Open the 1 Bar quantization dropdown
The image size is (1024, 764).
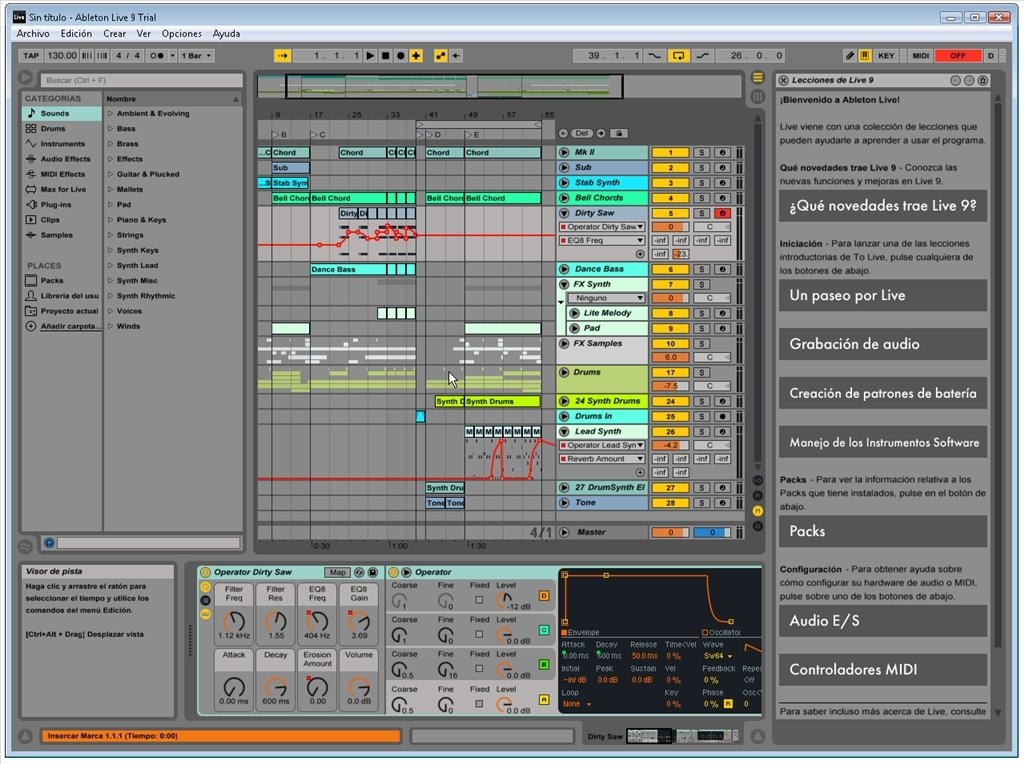click(x=196, y=56)
